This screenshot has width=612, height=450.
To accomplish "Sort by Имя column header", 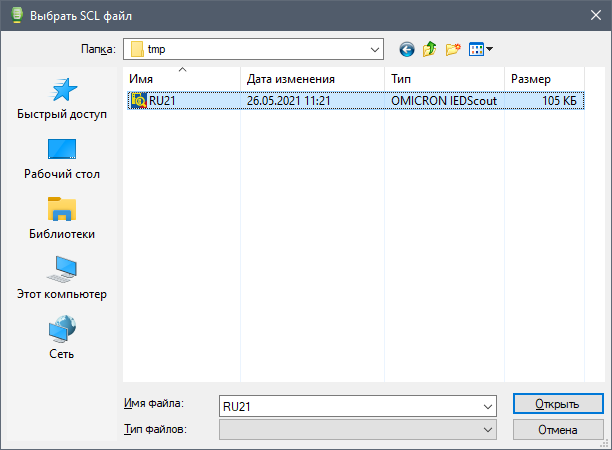I will [x=180, y=78].
